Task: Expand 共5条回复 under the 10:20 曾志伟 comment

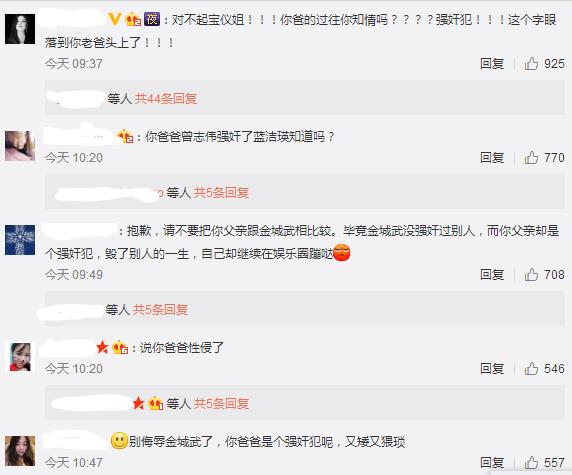Action: coord(221,193)
